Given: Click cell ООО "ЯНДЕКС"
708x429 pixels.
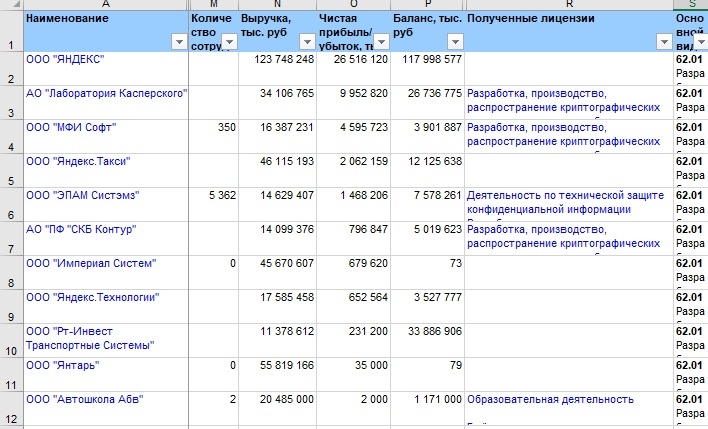Looking at the screenshot, I should click(x=106, y=69).
